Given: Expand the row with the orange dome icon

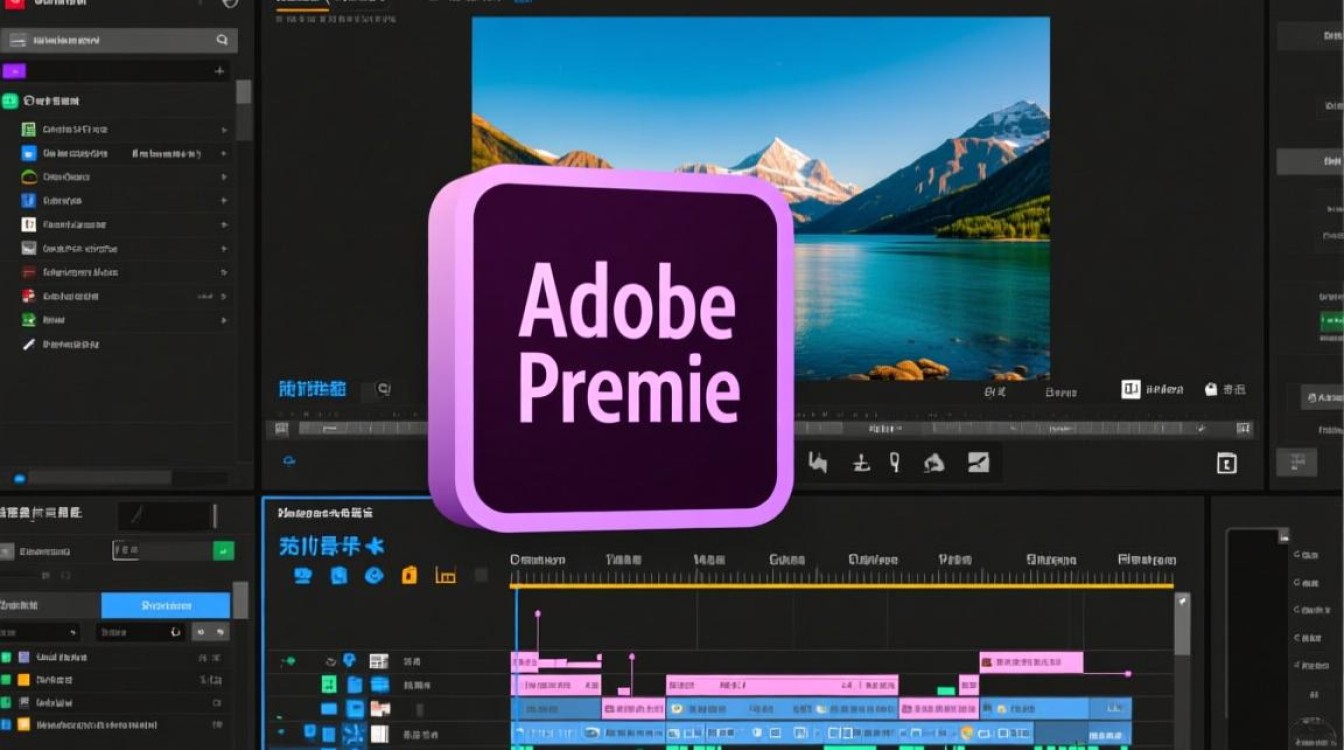Looking at the screenshot, I should coord(223,177).
